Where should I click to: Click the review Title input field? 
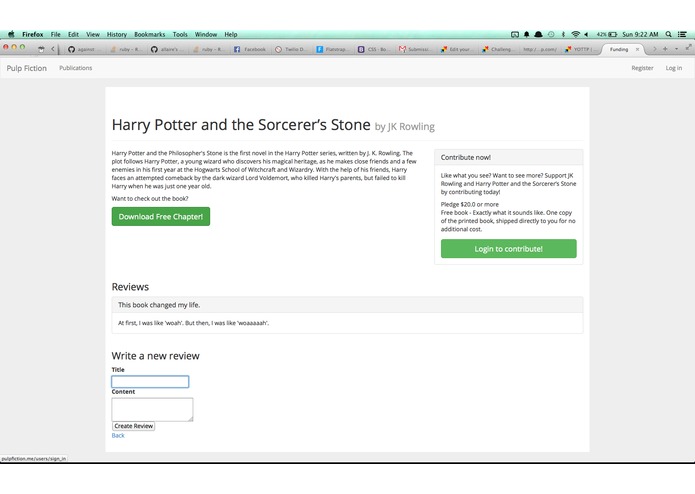[150, 381]
